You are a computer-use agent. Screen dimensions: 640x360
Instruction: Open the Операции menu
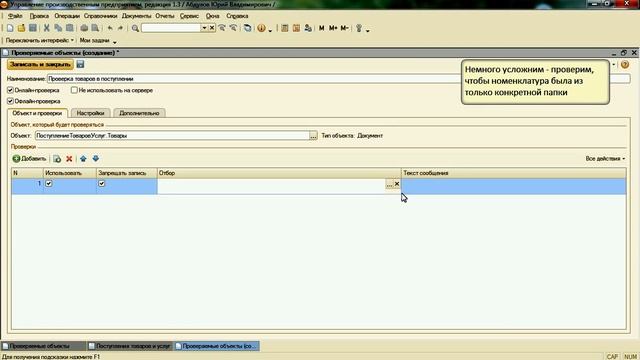[67, 16]
